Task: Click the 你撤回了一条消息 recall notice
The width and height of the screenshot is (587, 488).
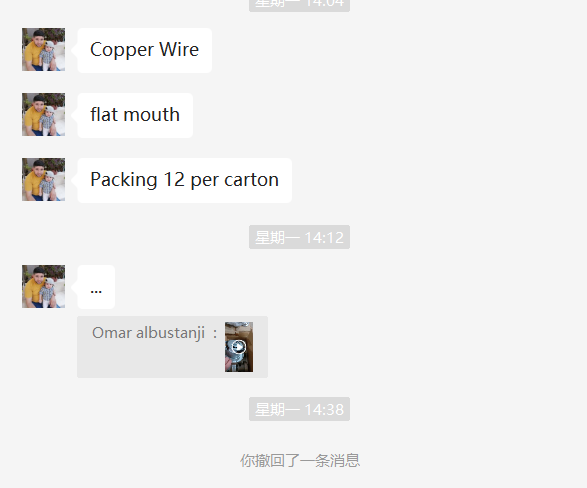Action: tap(300, 460)
